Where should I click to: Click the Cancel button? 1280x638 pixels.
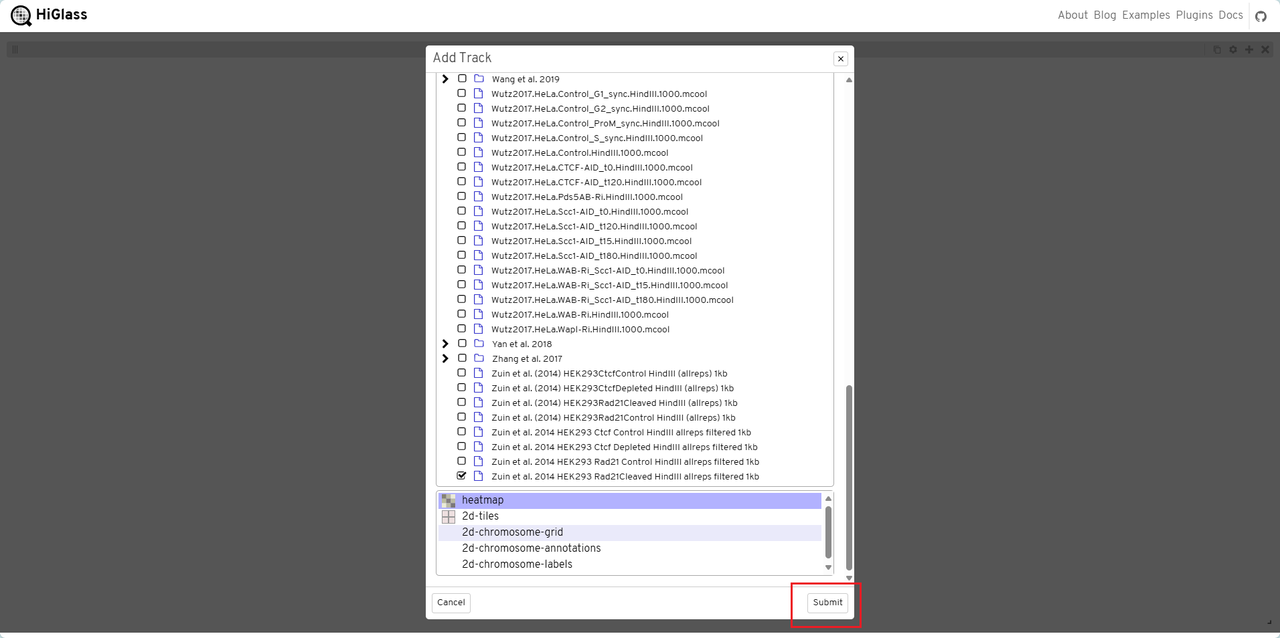click(x=450, y=602)
